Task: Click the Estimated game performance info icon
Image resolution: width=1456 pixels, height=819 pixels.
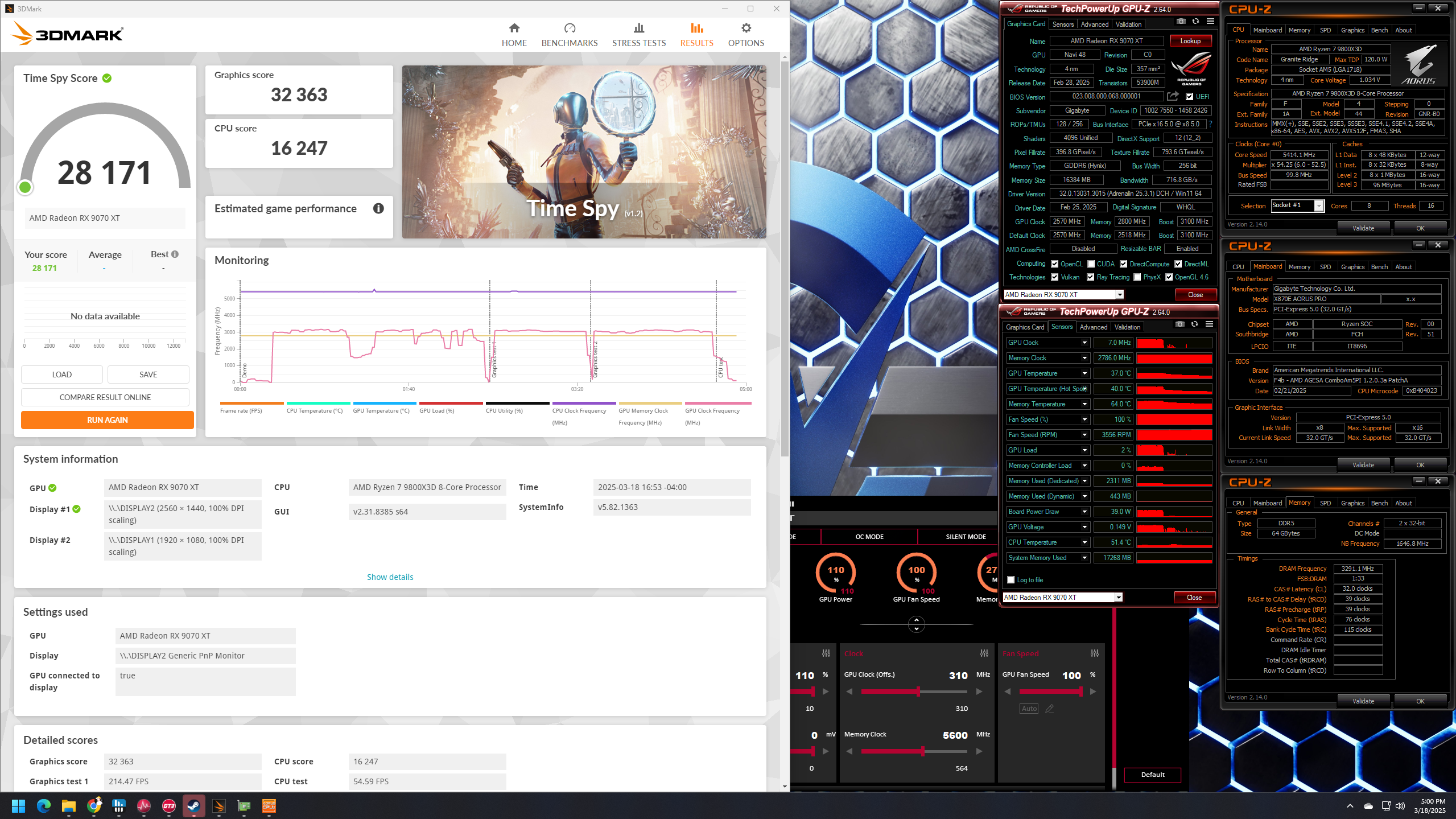Action: 378,208
